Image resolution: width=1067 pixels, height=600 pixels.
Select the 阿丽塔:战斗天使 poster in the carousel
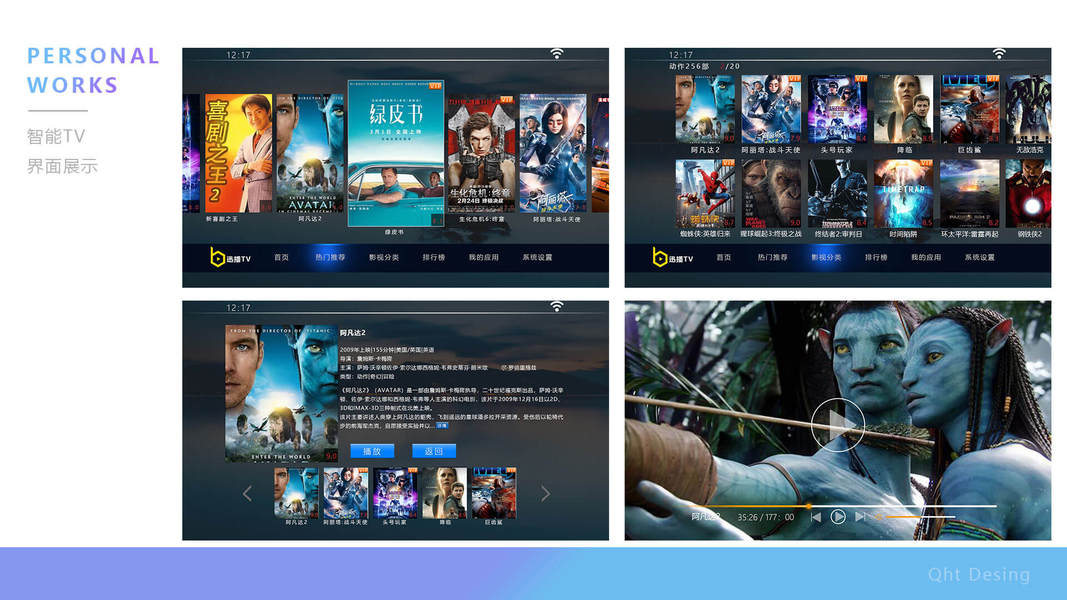tap(553, 153)
